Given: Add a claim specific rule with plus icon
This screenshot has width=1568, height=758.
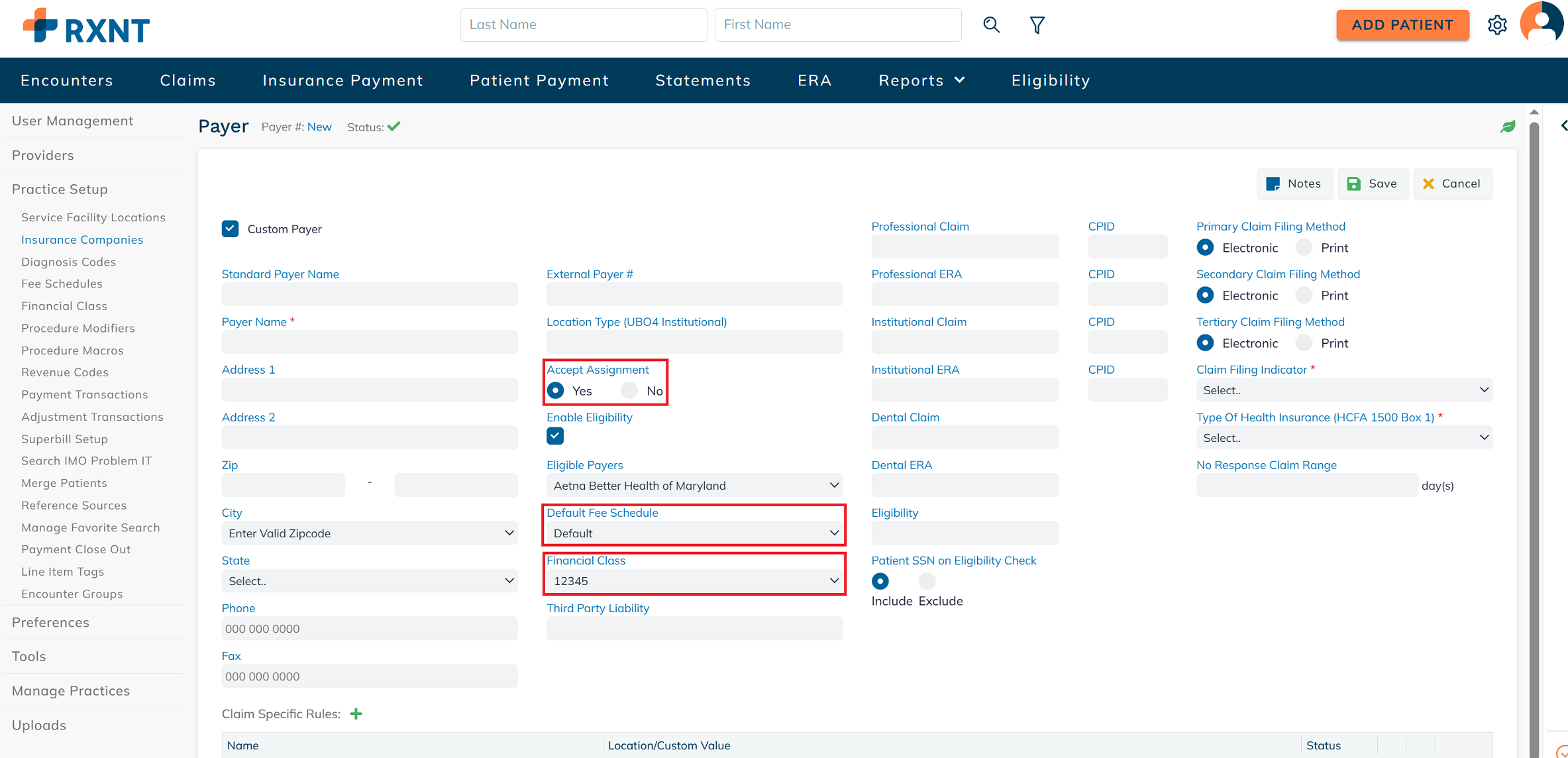Looking at the screenshot, I should point(356,714).
